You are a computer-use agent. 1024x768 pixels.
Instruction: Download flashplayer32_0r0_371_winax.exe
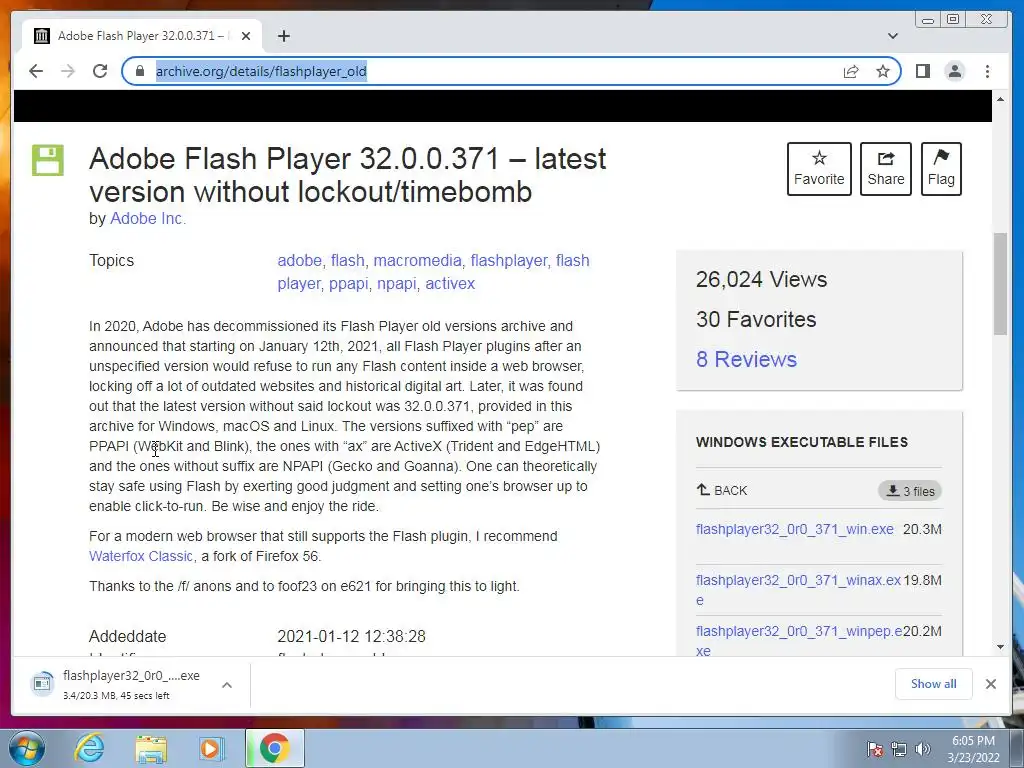[x=798, y=590]
